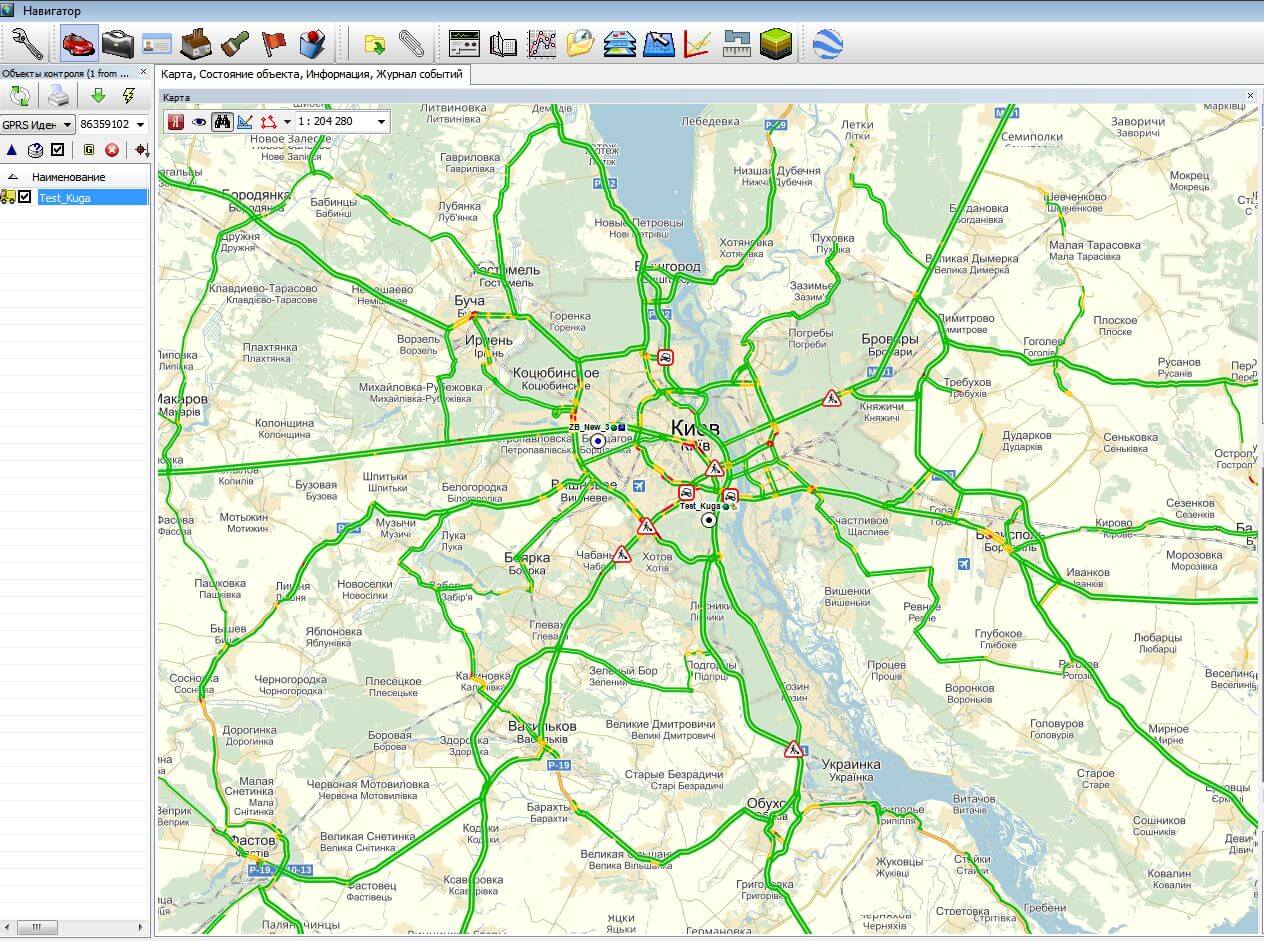Click the folder with clock icon
This screenshot has width=1264, height=941.
point(581,44)
